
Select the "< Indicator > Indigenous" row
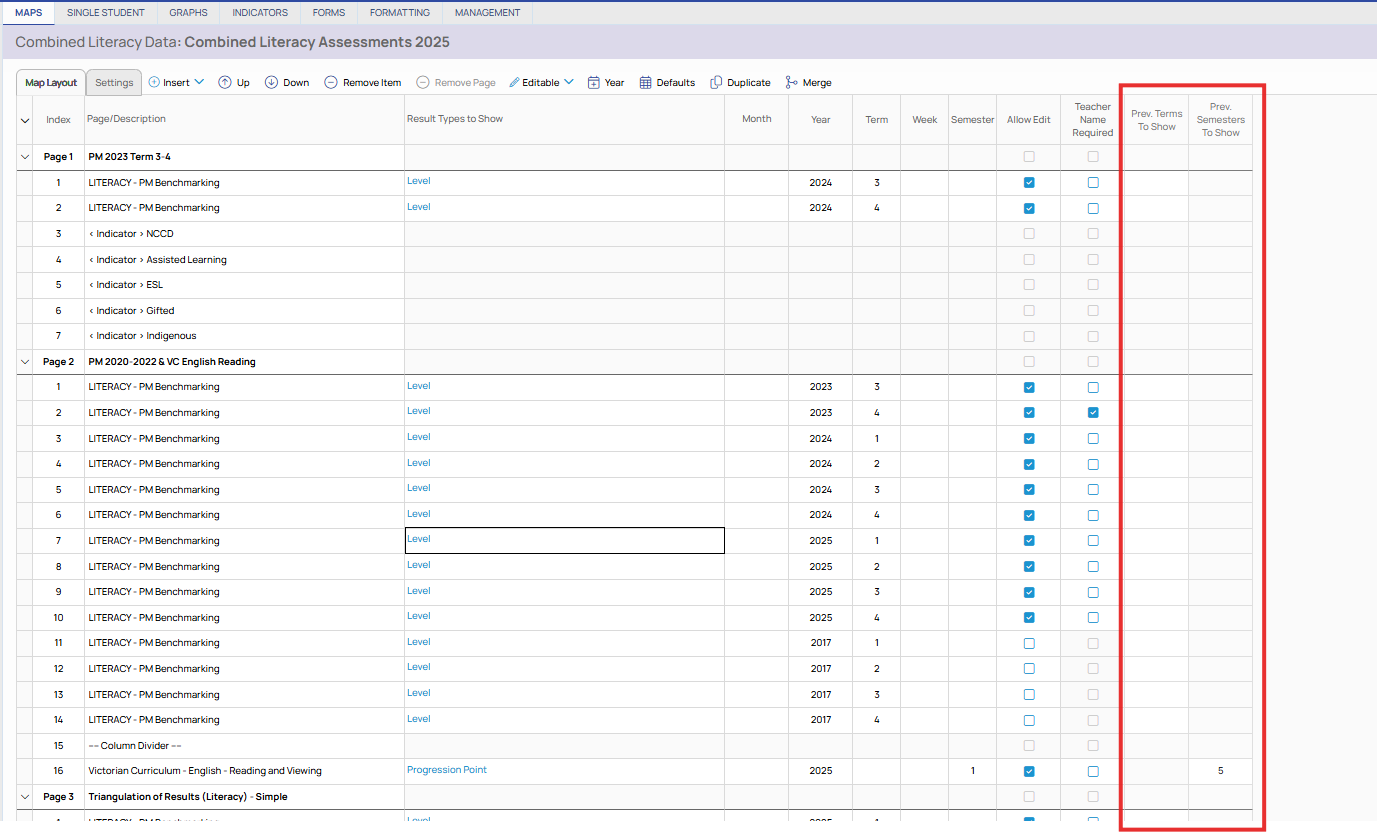pos(142,336)
